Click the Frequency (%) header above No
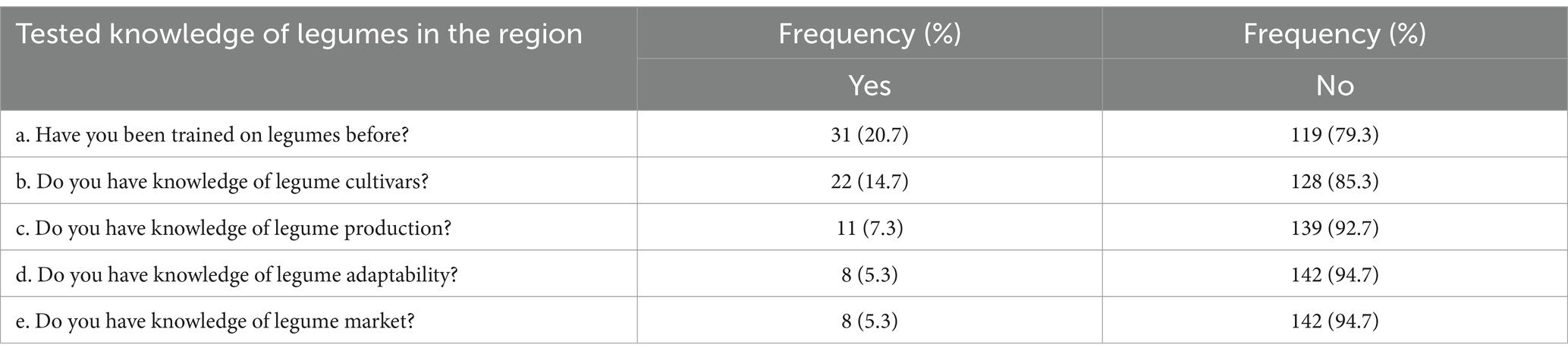1568x357 pixels. (x=1334, y=35)
